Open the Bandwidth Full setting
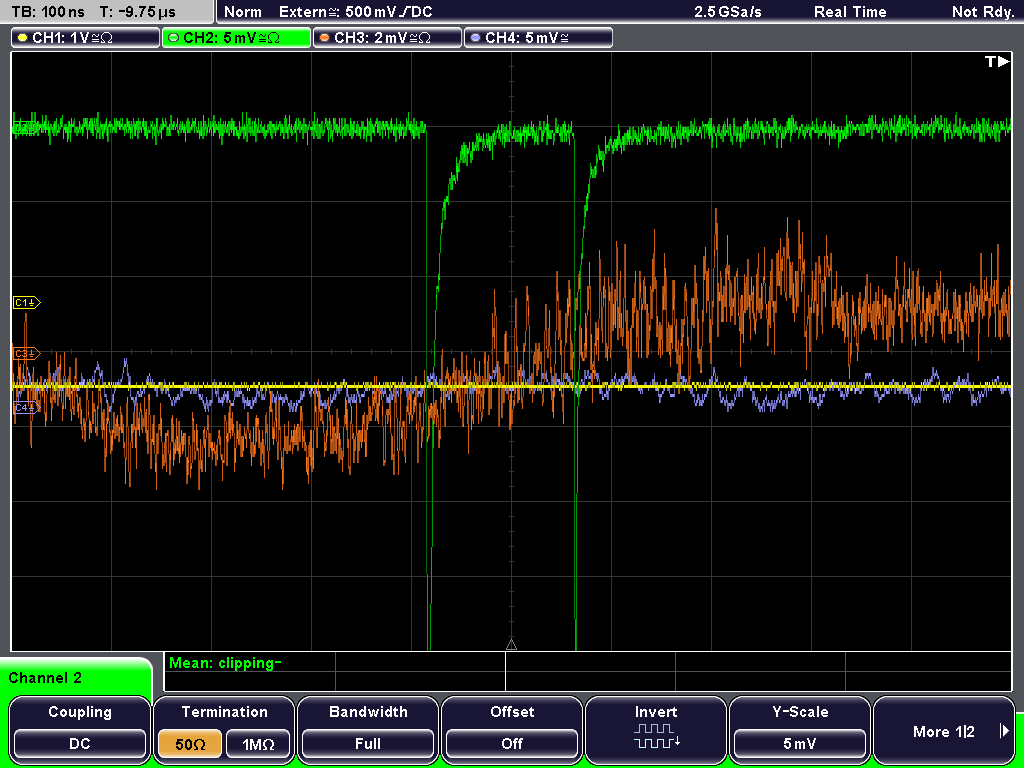The height and width of the screenshot is (768, 1024). (x=368, y=729)
